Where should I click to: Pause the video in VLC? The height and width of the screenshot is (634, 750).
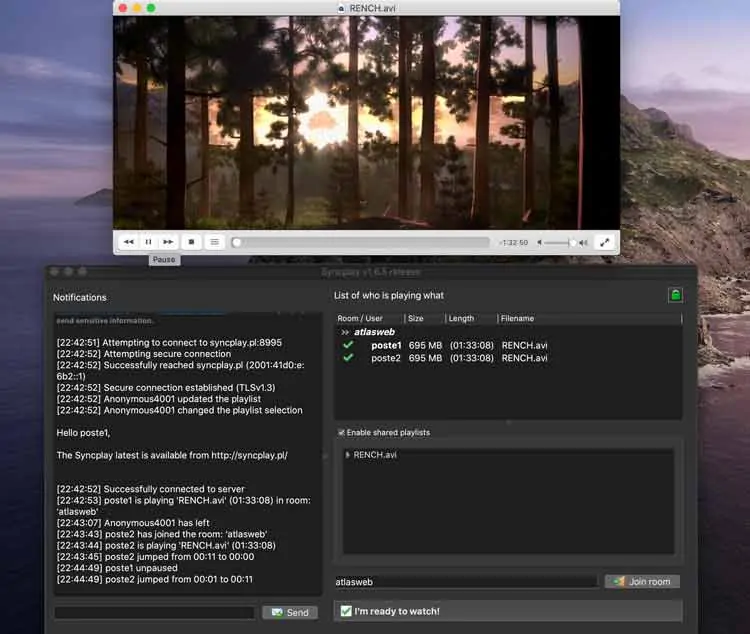pos(148,242)
